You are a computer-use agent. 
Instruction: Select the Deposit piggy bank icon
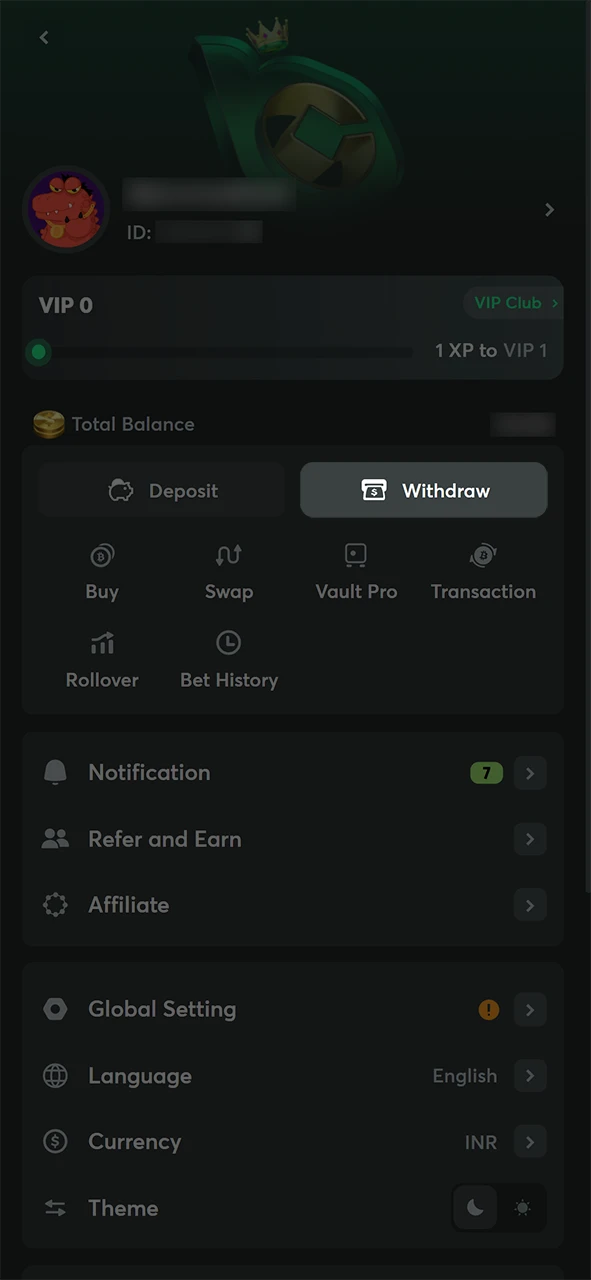coord(121,490)
